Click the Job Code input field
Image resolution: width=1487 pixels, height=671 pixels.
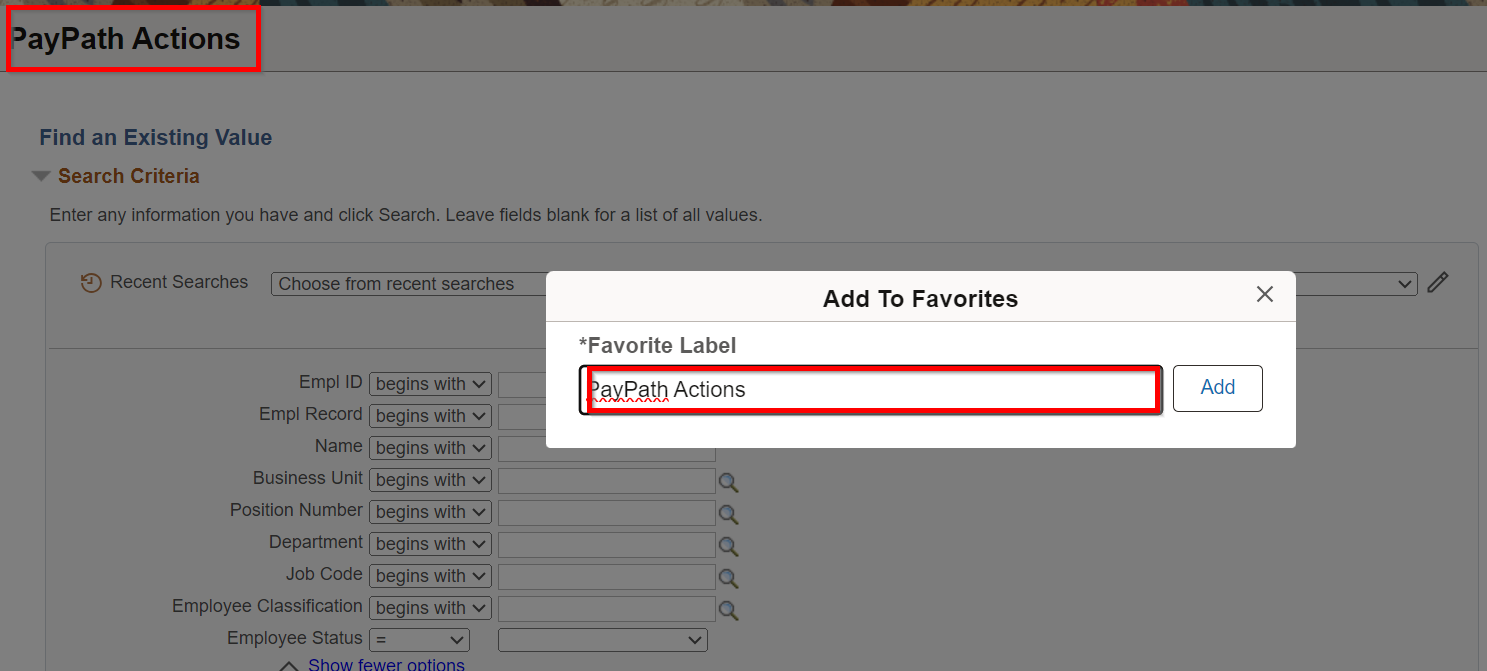606,578
